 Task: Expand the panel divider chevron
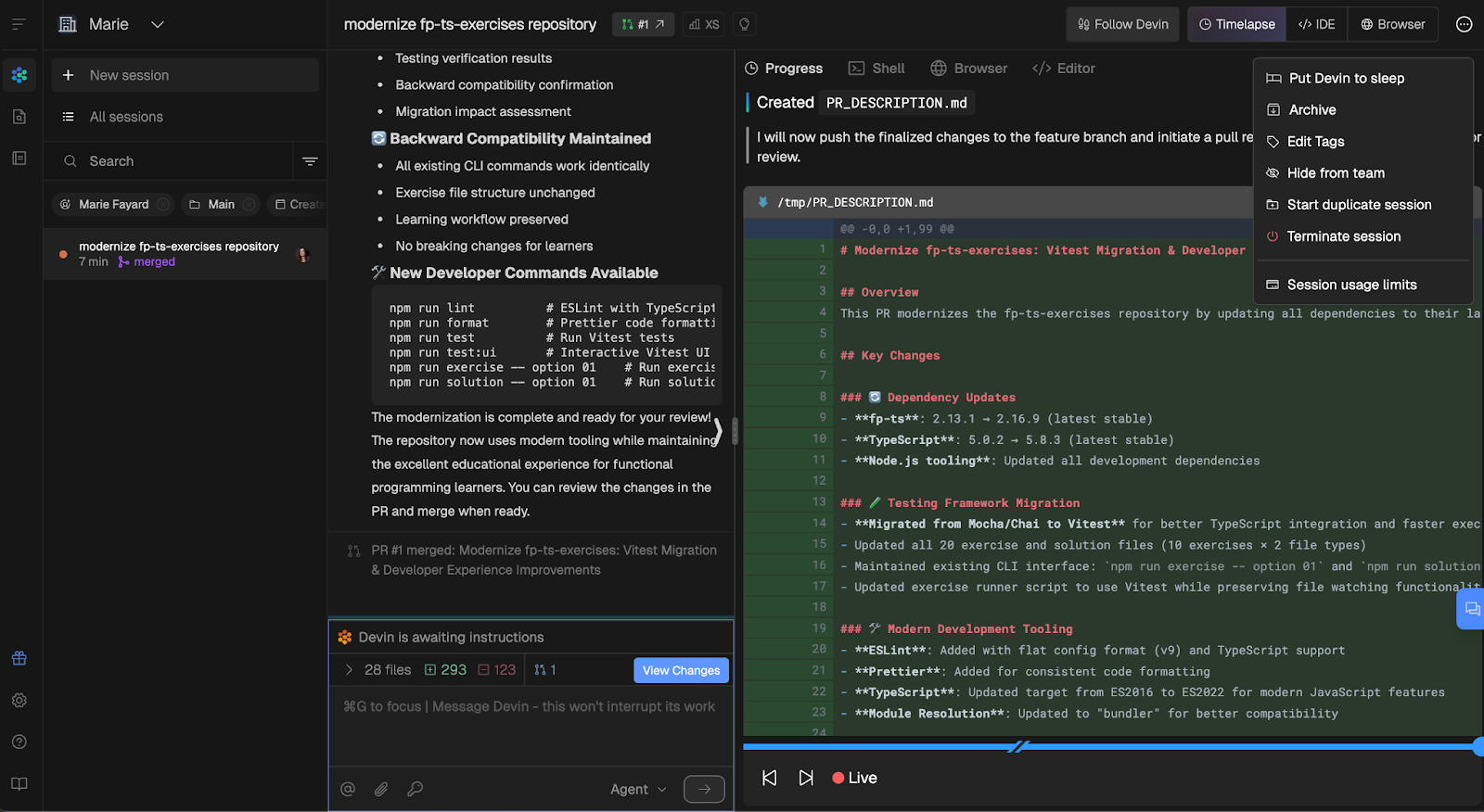(x=718, y=431)
